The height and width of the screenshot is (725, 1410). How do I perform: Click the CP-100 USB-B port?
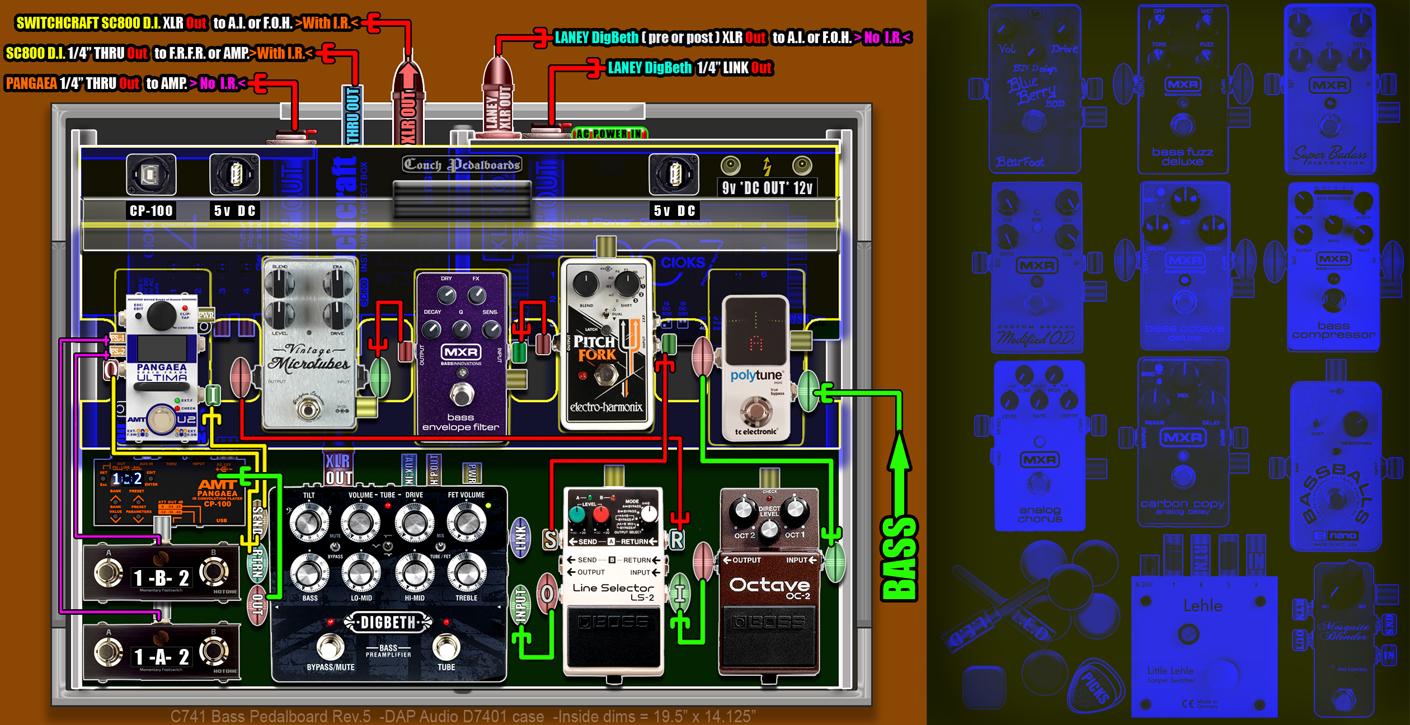coord(151,176)
